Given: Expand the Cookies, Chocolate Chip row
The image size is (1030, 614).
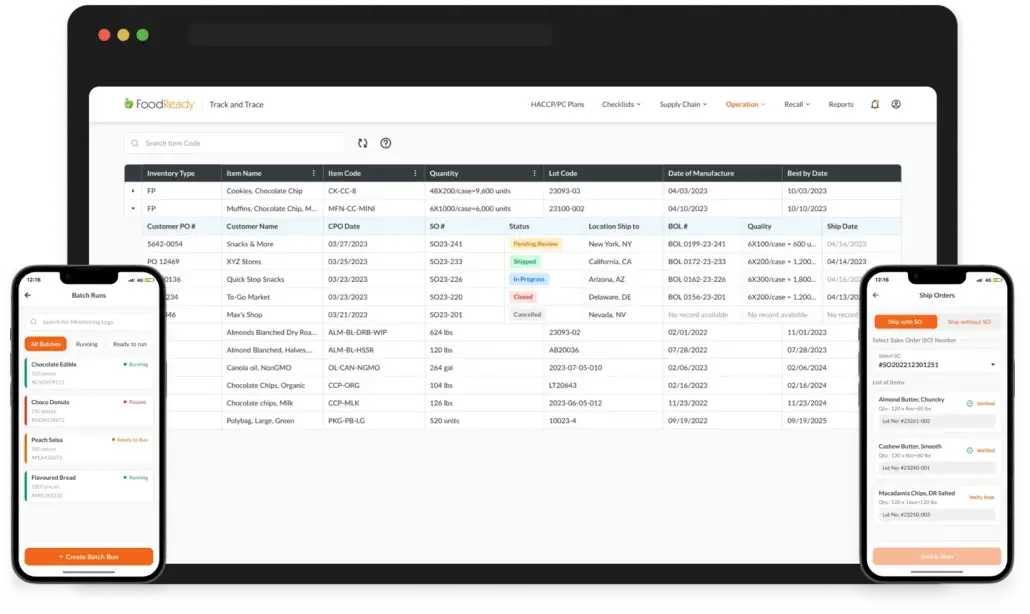Looking at the screenshot, I should coord(134,191).
